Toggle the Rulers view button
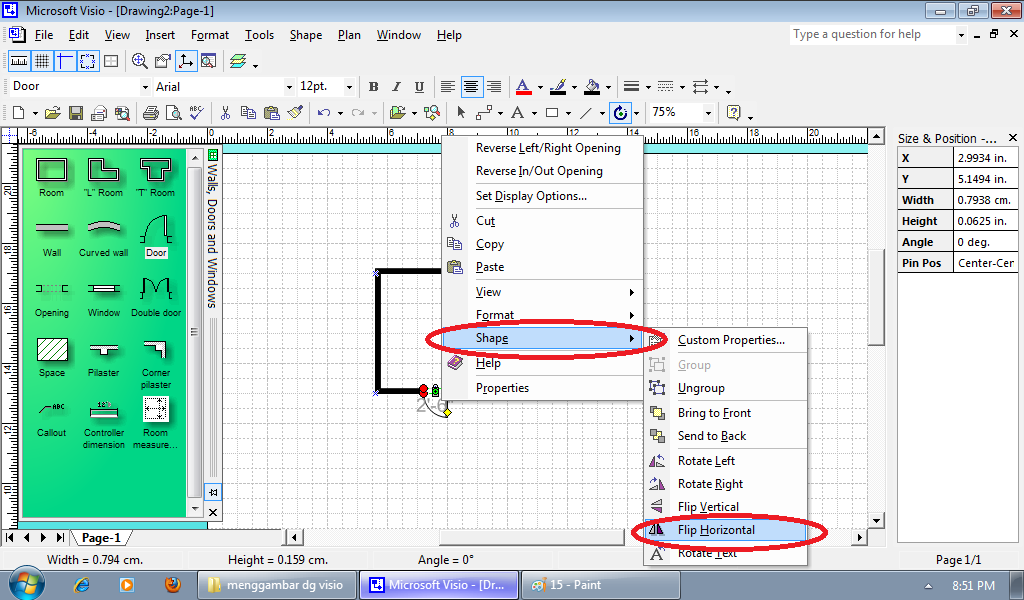 (19, 61)
